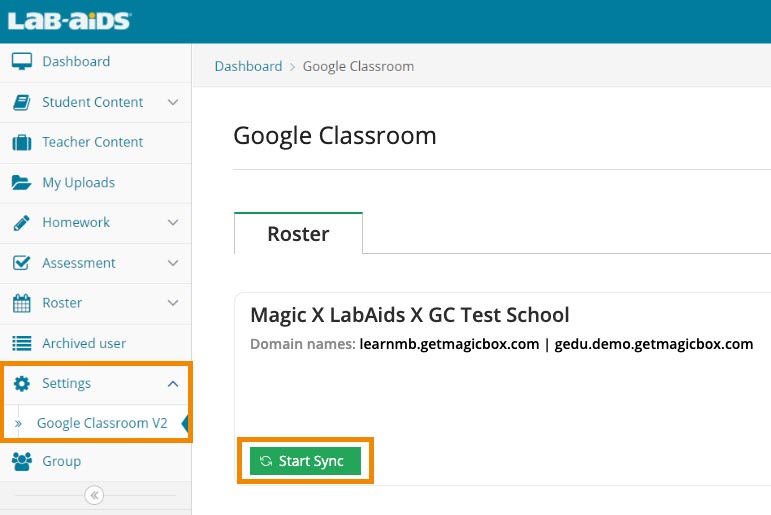Open Google Classroom V2 settings item

click(101, 423)
